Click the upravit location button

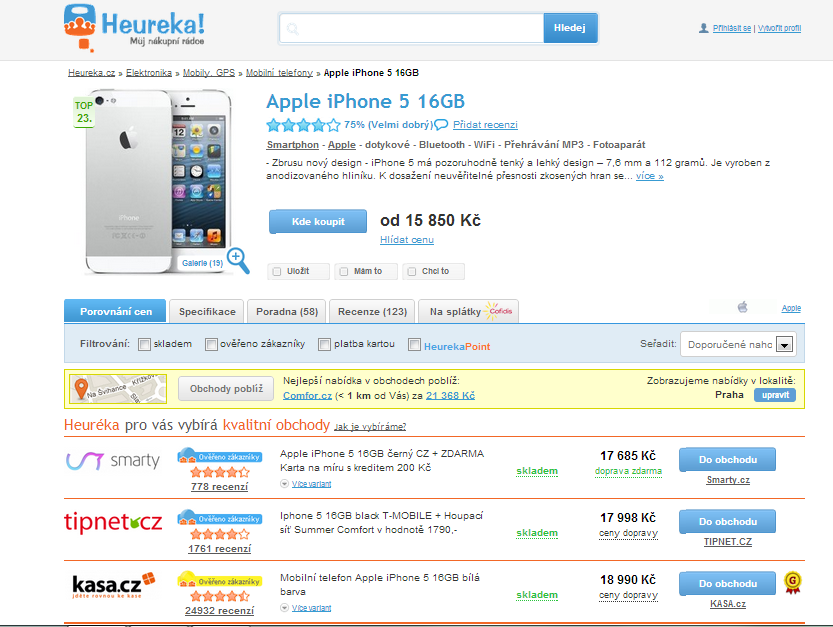point(775,395)
